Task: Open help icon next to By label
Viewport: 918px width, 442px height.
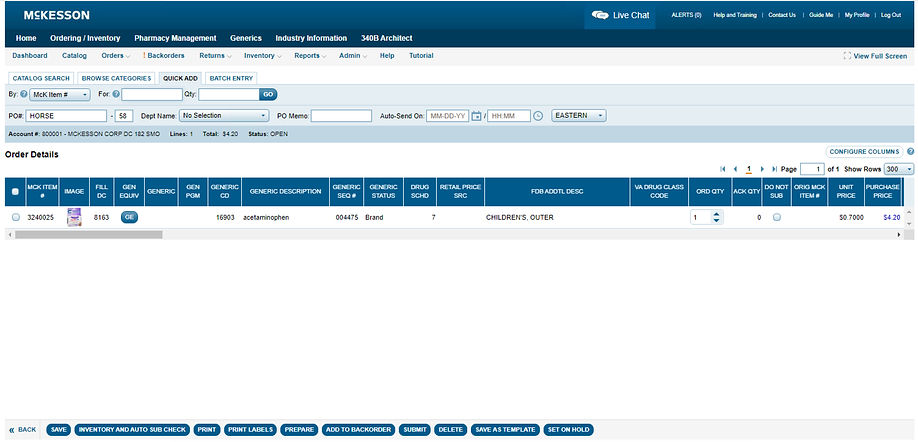Action: [23, 94]
